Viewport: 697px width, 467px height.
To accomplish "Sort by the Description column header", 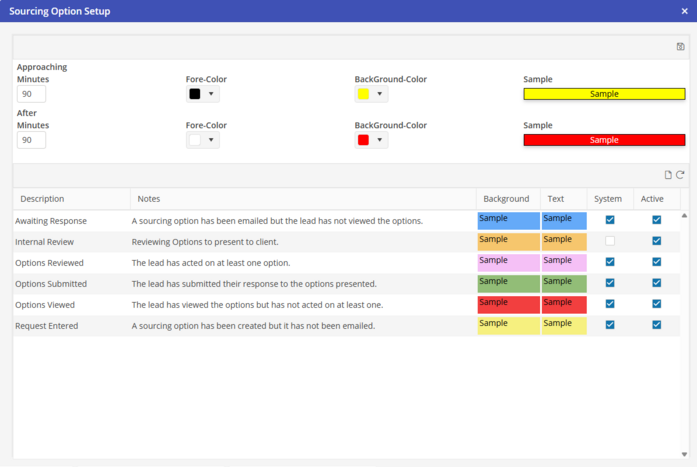I will (42, 199).
